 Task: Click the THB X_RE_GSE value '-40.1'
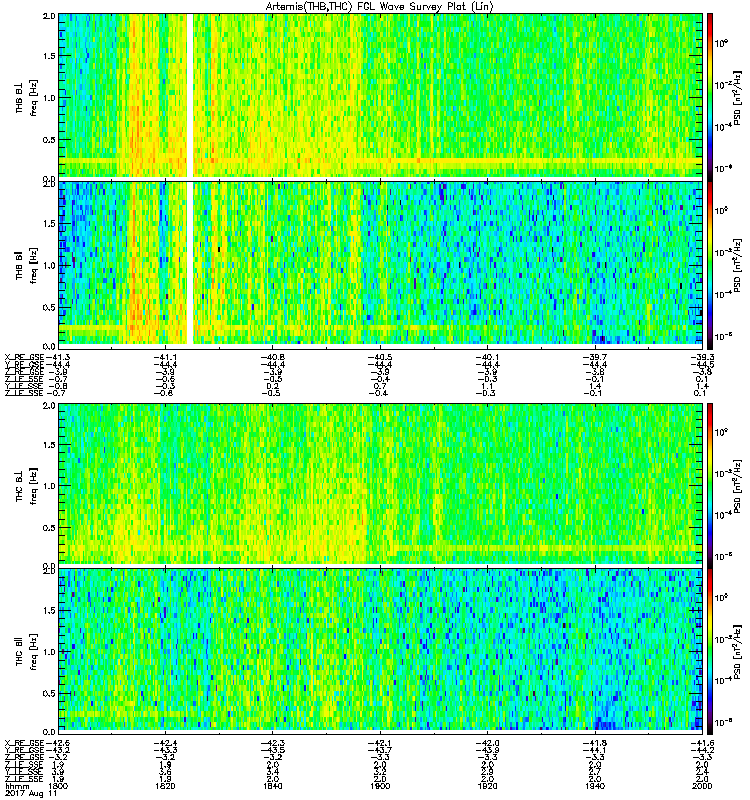[488, 357]
